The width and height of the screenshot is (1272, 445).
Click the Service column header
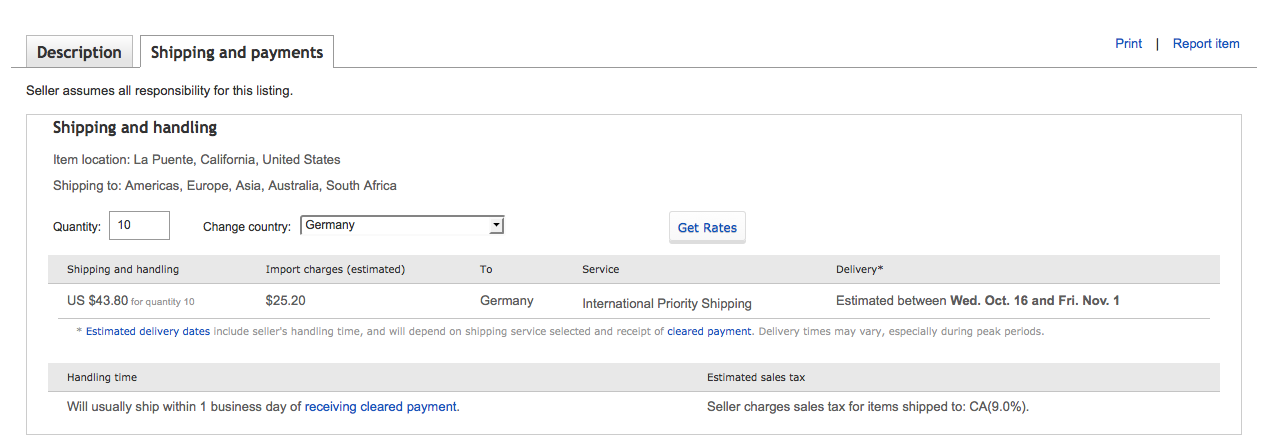(600, 270)
